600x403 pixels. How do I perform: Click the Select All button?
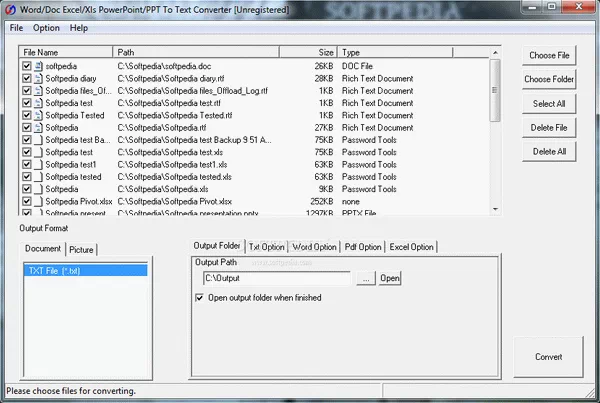point(549,104)
